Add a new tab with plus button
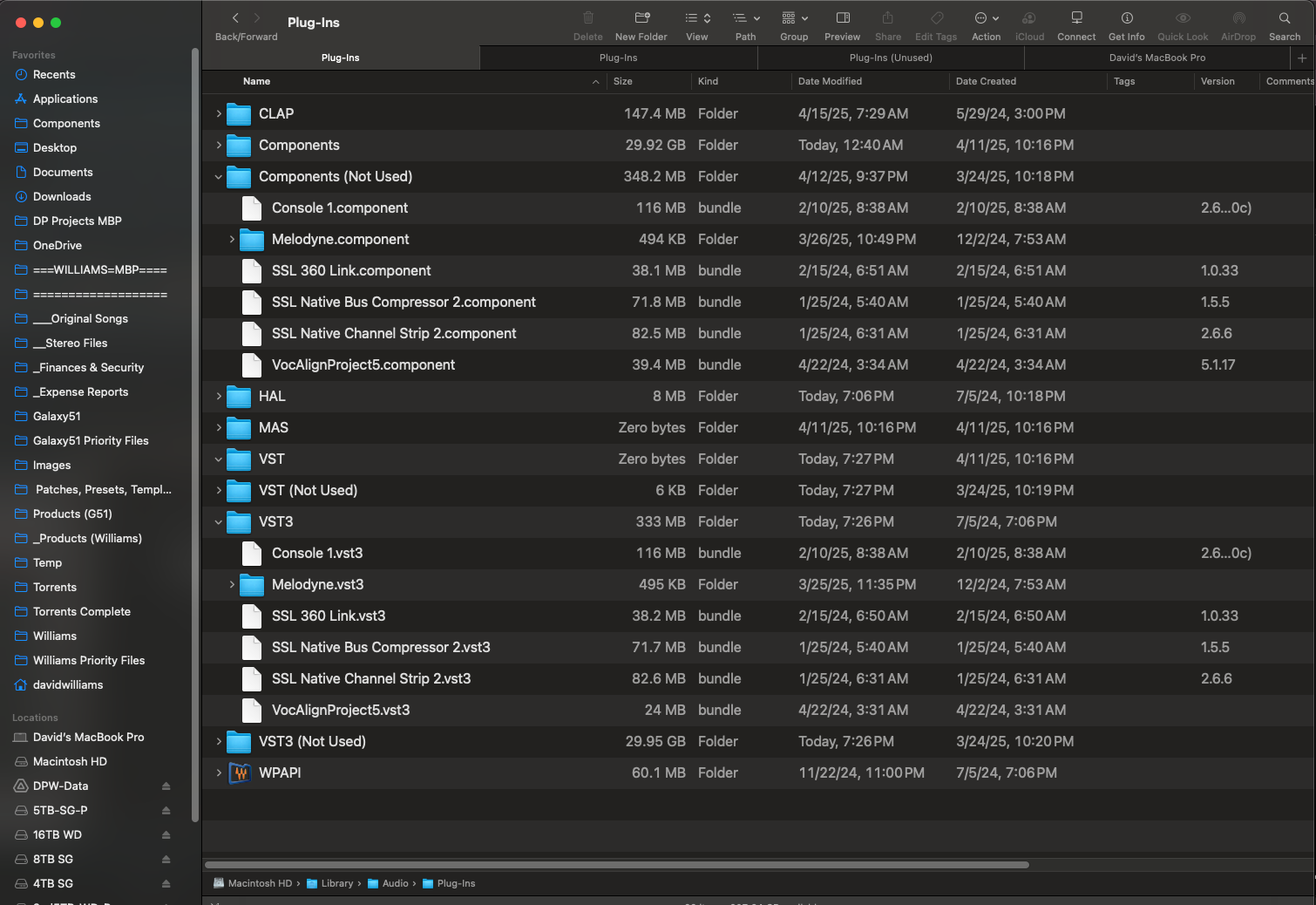 [1302, 58]
